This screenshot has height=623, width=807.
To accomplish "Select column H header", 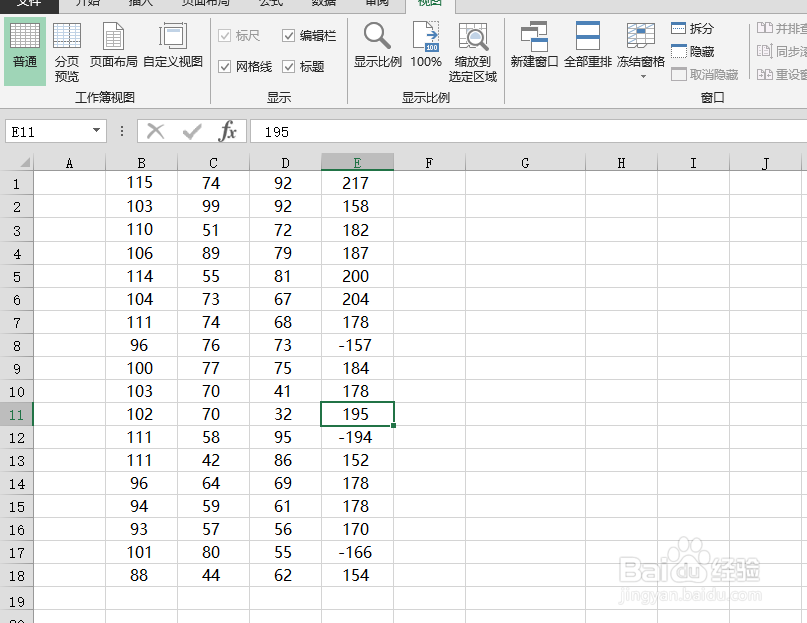I will tap(621, 163).
